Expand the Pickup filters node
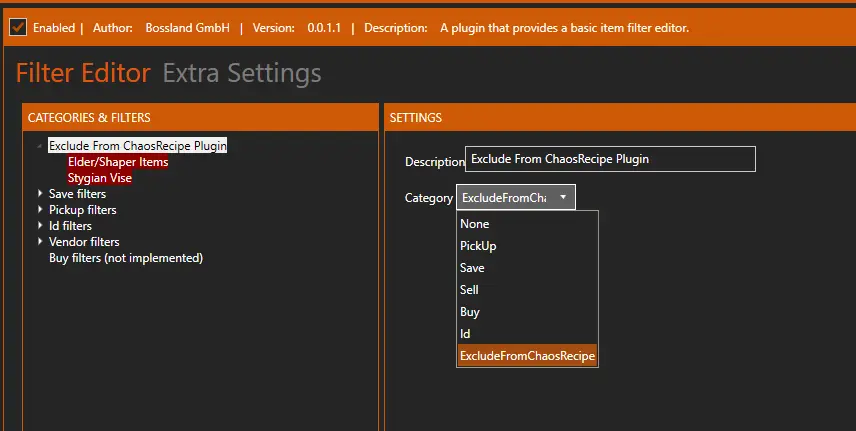The image size is (856, 431). click(40, 209)
